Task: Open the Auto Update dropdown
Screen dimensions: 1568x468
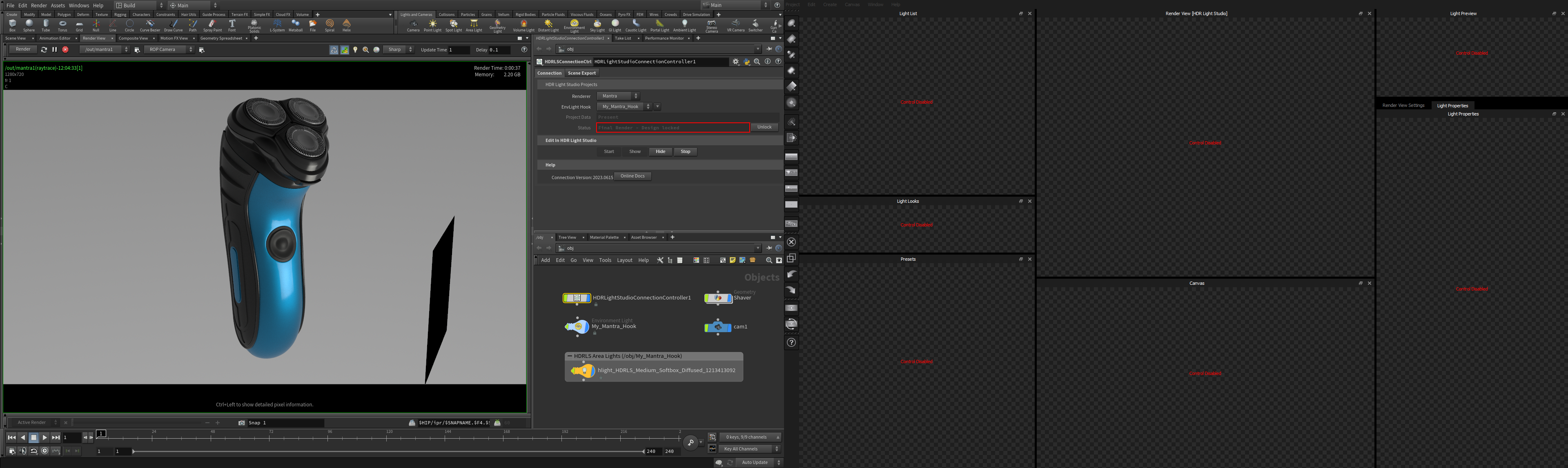Action: [759, 463]
